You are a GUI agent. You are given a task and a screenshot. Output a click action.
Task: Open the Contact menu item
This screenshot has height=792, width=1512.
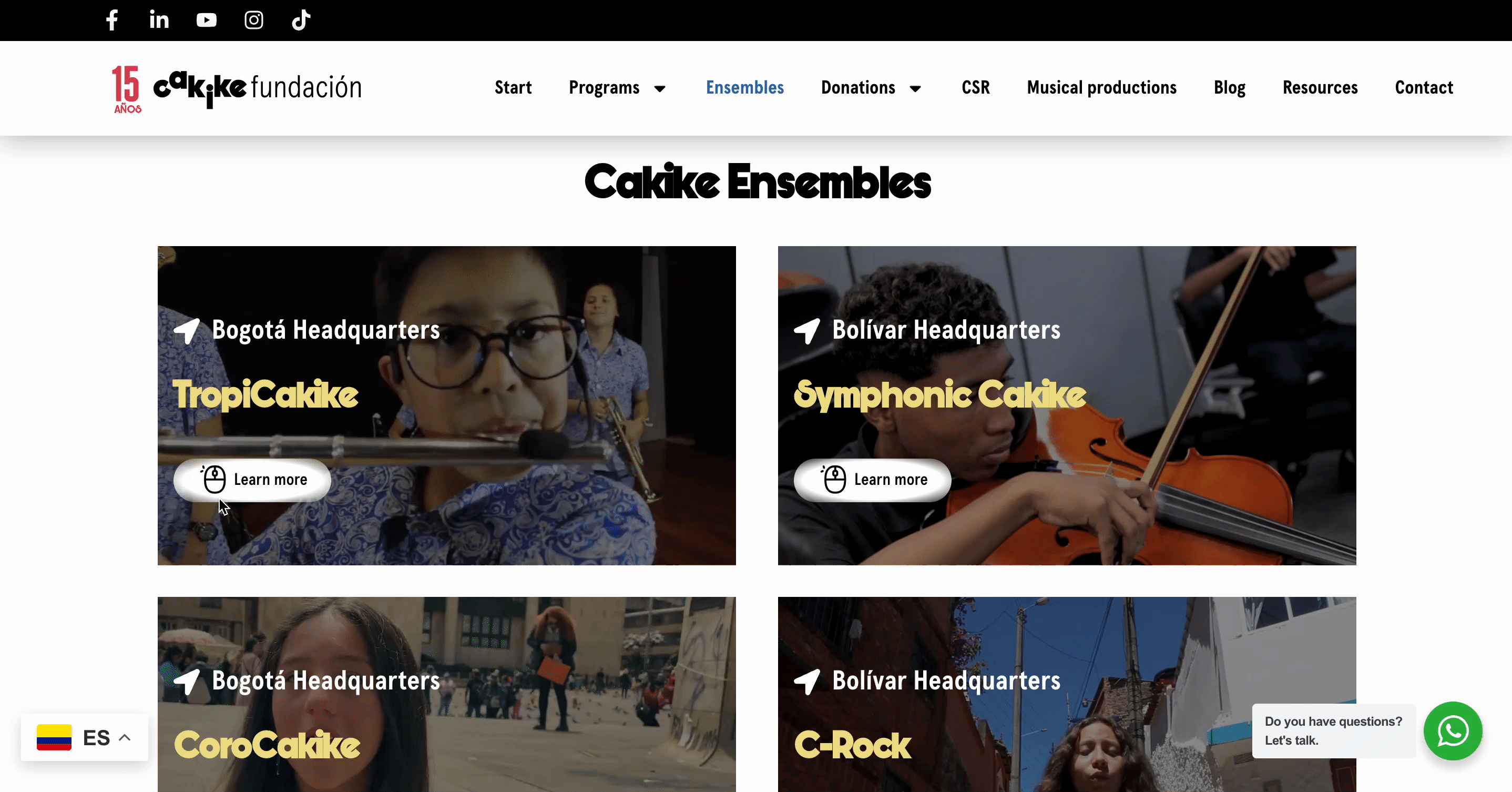coord(1424,87)
